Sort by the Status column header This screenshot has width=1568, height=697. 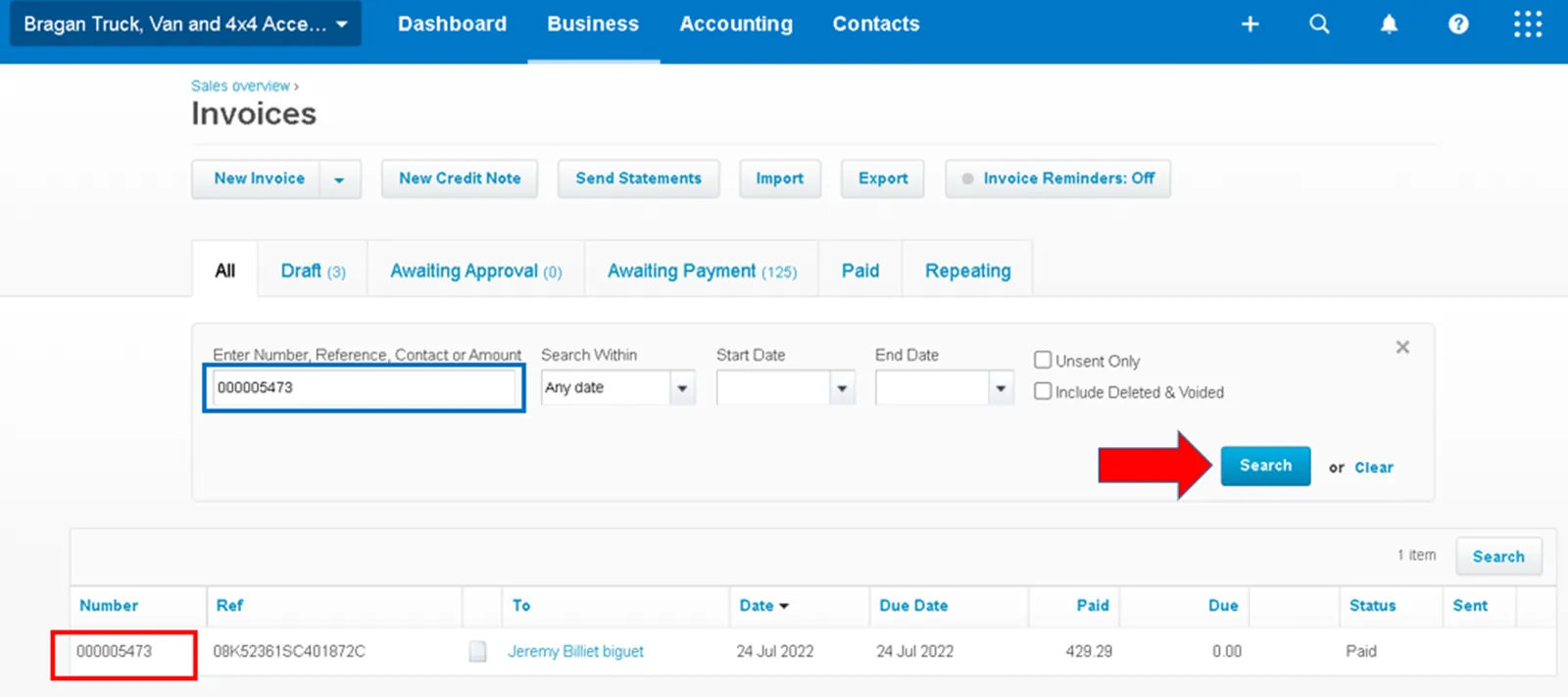click(1372, 606)
